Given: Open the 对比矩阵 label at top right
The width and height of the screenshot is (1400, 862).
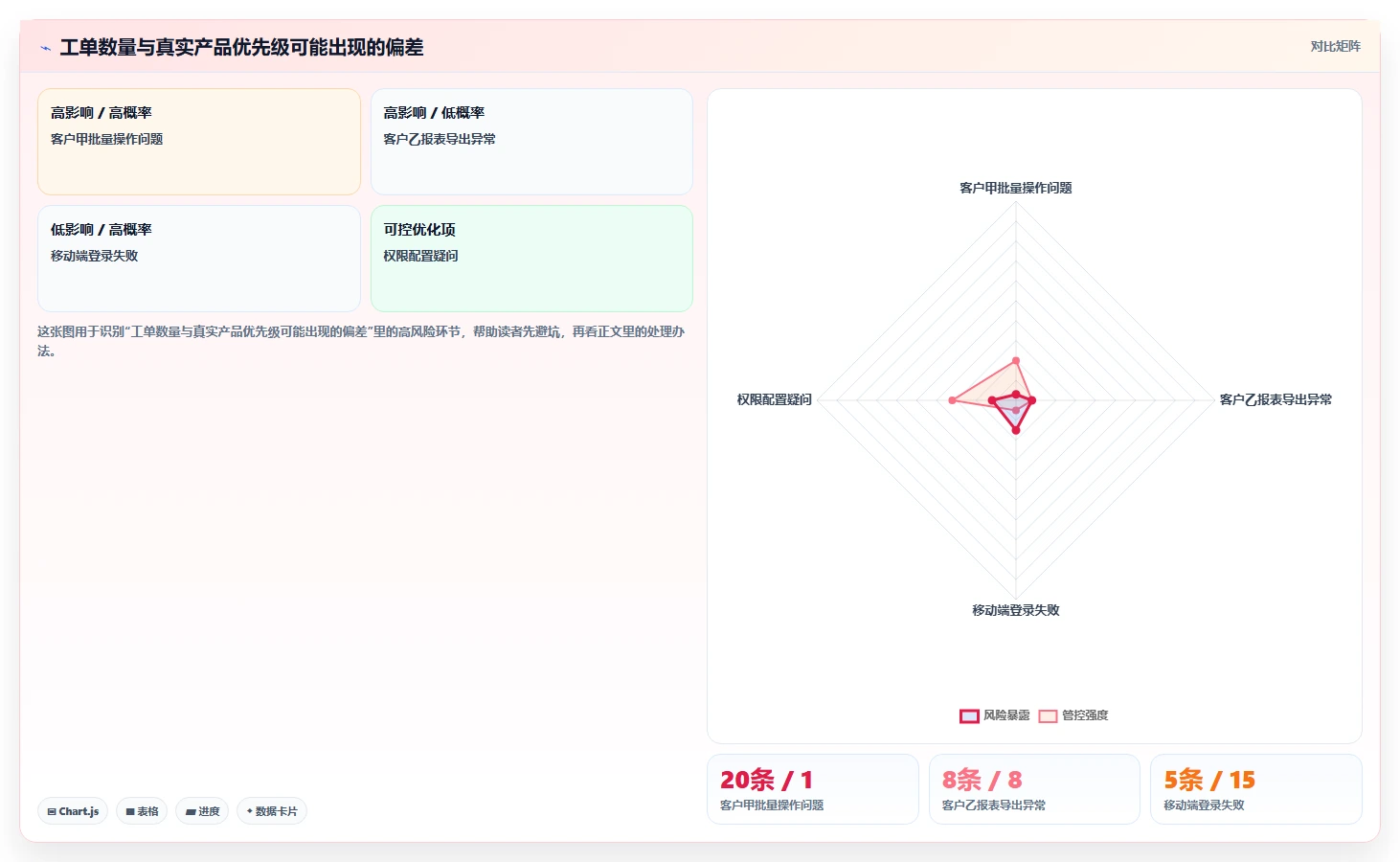Looking at the screenshot, I should tap(1335, 46).
